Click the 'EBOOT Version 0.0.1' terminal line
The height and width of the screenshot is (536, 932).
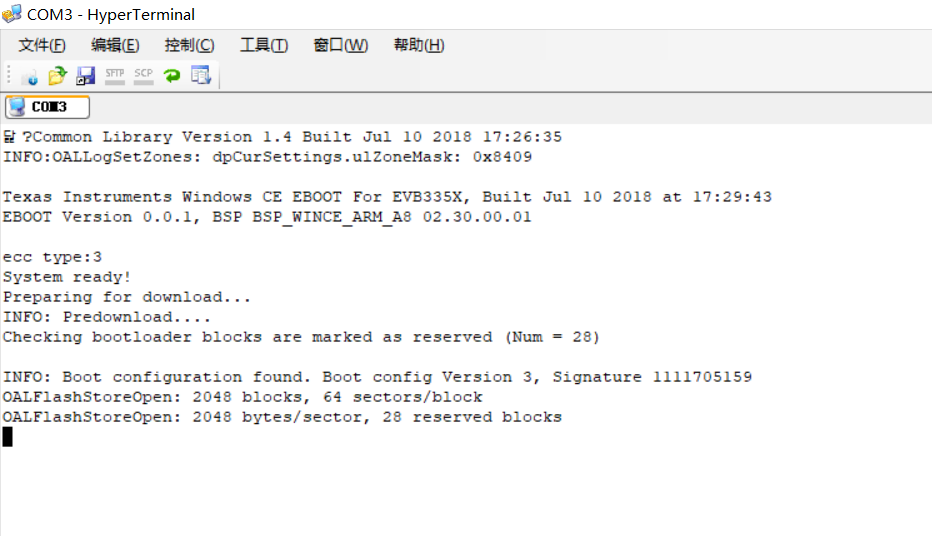click(x=267, y=217)
